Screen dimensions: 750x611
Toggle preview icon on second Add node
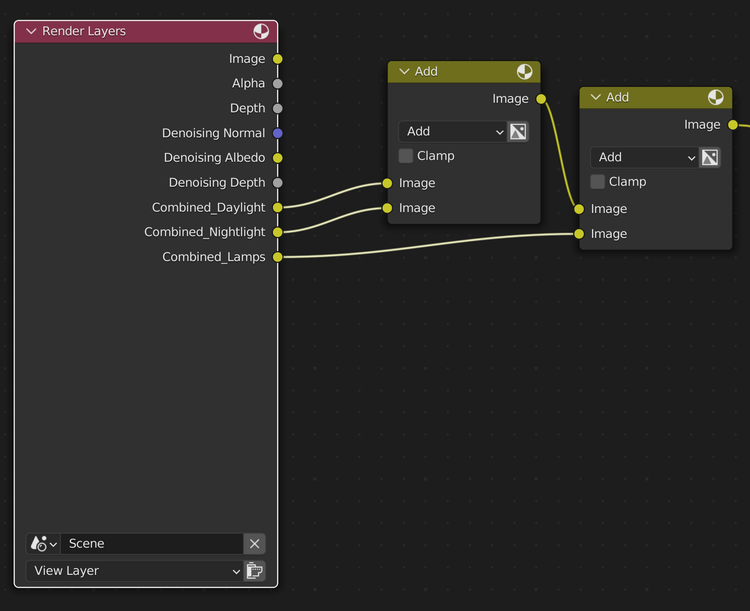(x=716, y=97)
